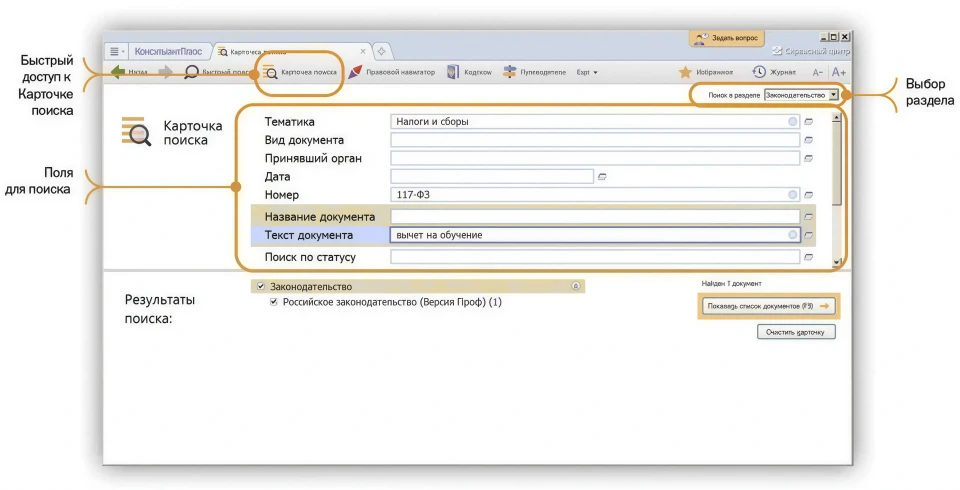960x490 pixels.
Task: Open the Поиск в разделе dropdown
Action: coord(801,95)
